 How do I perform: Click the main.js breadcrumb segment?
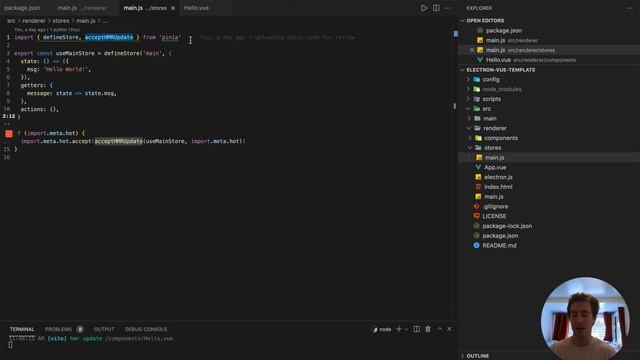(x=86, y=21)
